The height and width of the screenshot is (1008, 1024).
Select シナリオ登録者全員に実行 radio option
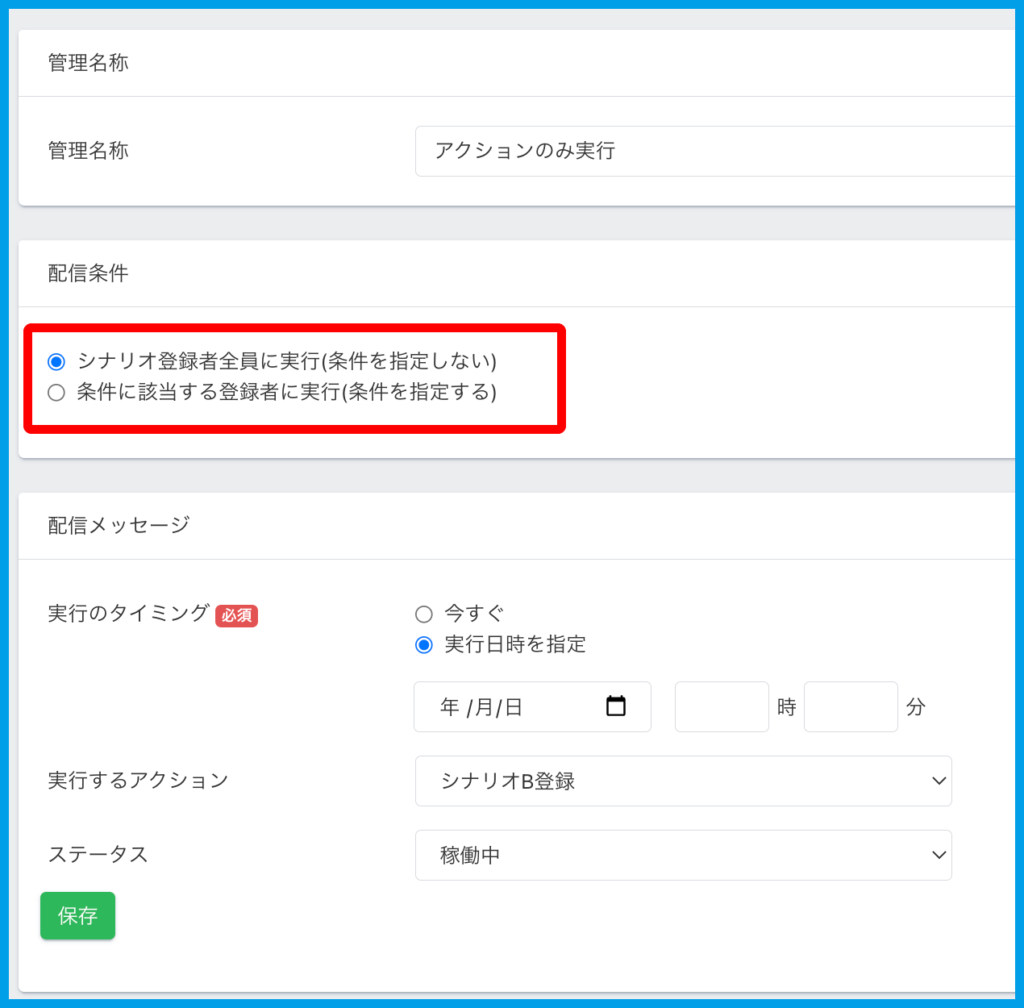point(56,362)
